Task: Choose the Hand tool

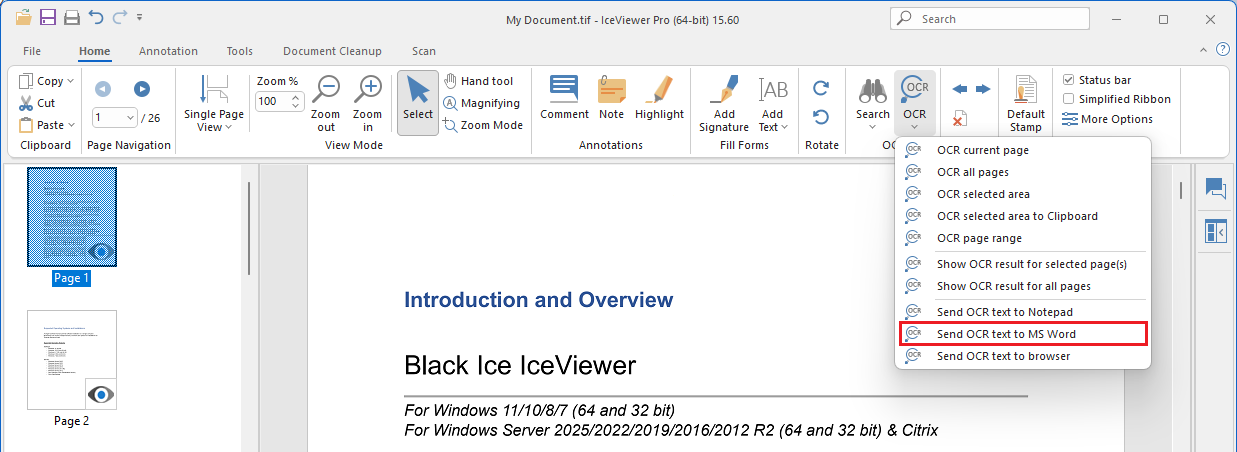Action: [x=478, y=81]
